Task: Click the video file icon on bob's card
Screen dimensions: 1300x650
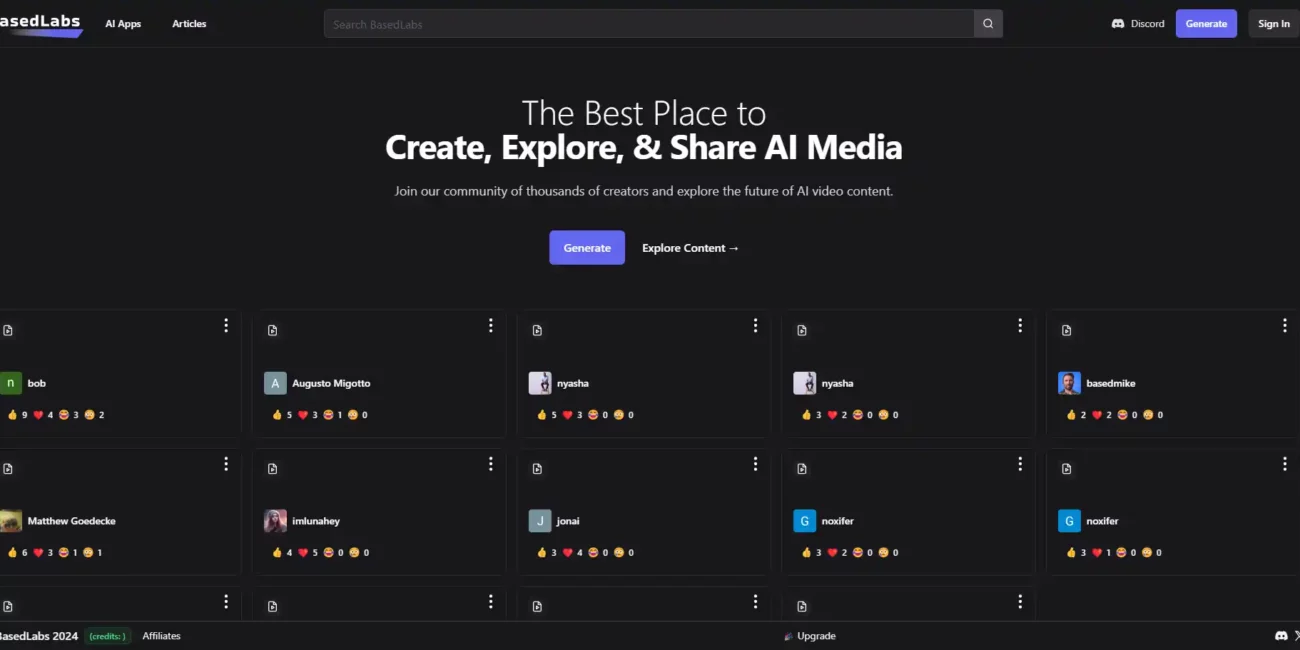Action: pyautogui.click(x=8, y=330)
